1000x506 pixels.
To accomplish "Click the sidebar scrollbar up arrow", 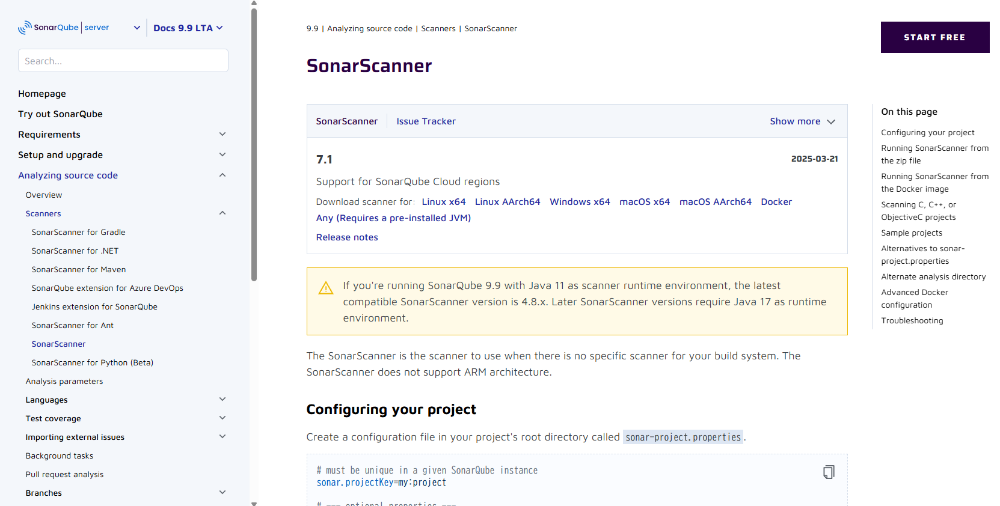I will click(x=254, y=3).
